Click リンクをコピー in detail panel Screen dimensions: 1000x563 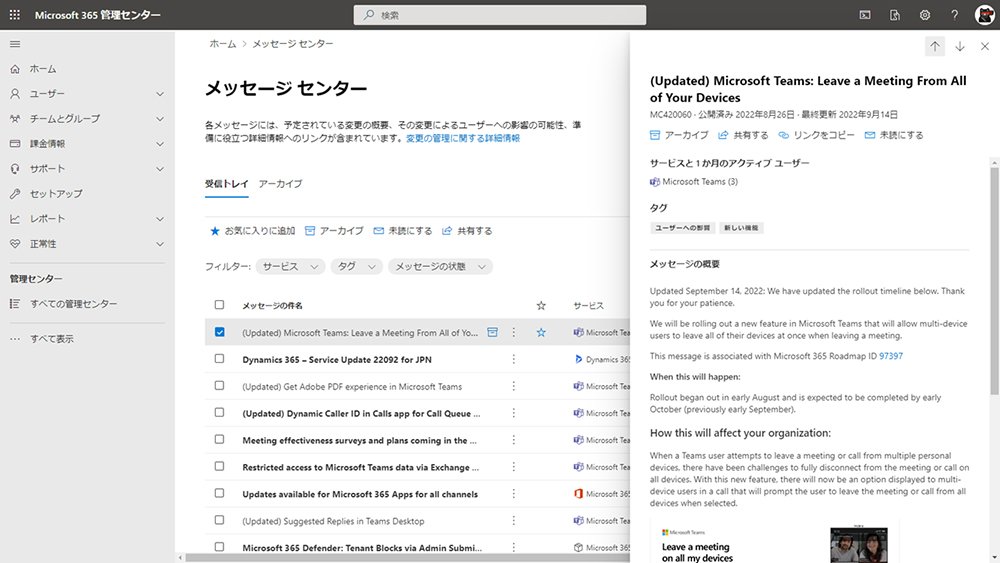816,135
